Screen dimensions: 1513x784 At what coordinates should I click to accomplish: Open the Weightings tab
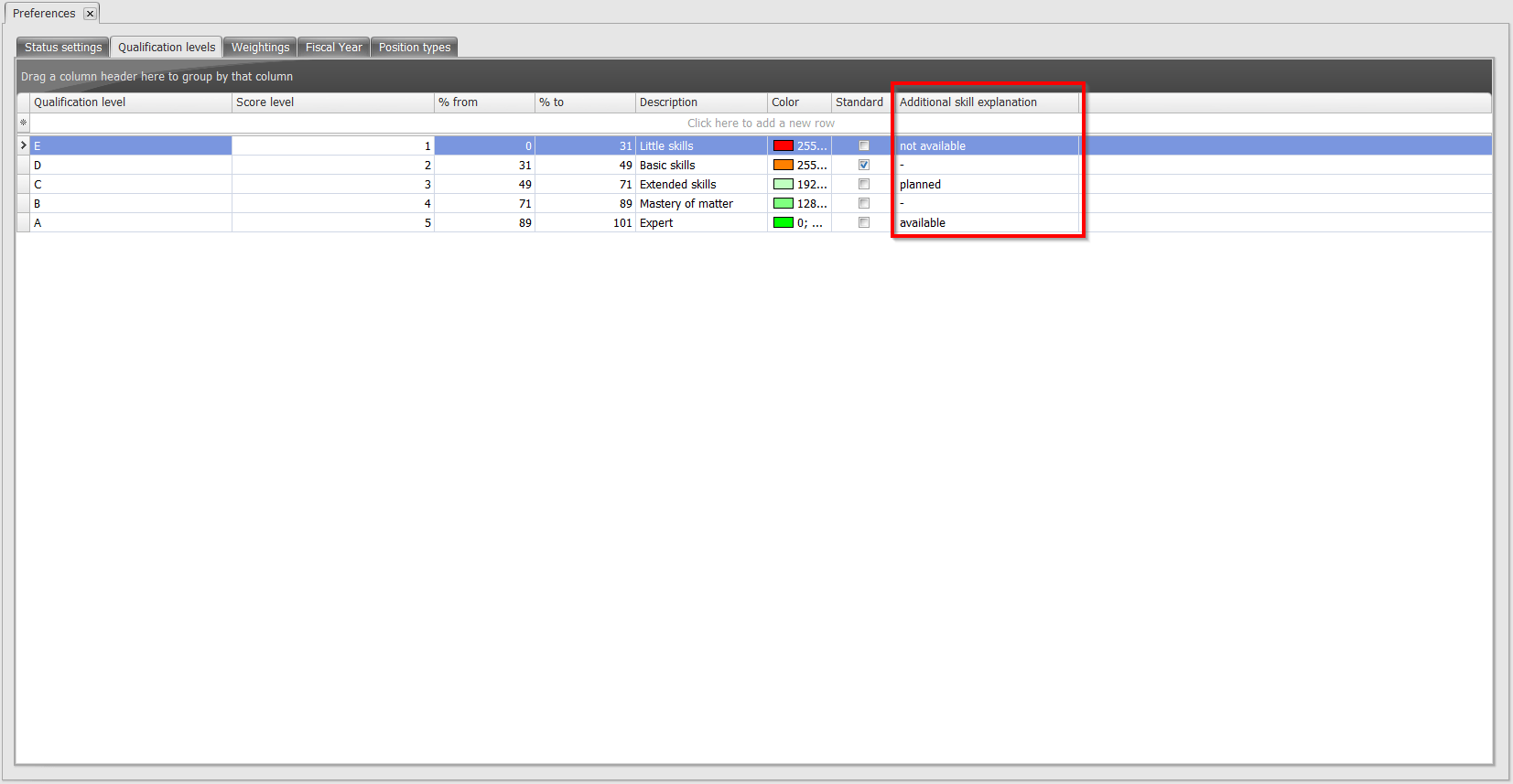(x=260, y=48)
